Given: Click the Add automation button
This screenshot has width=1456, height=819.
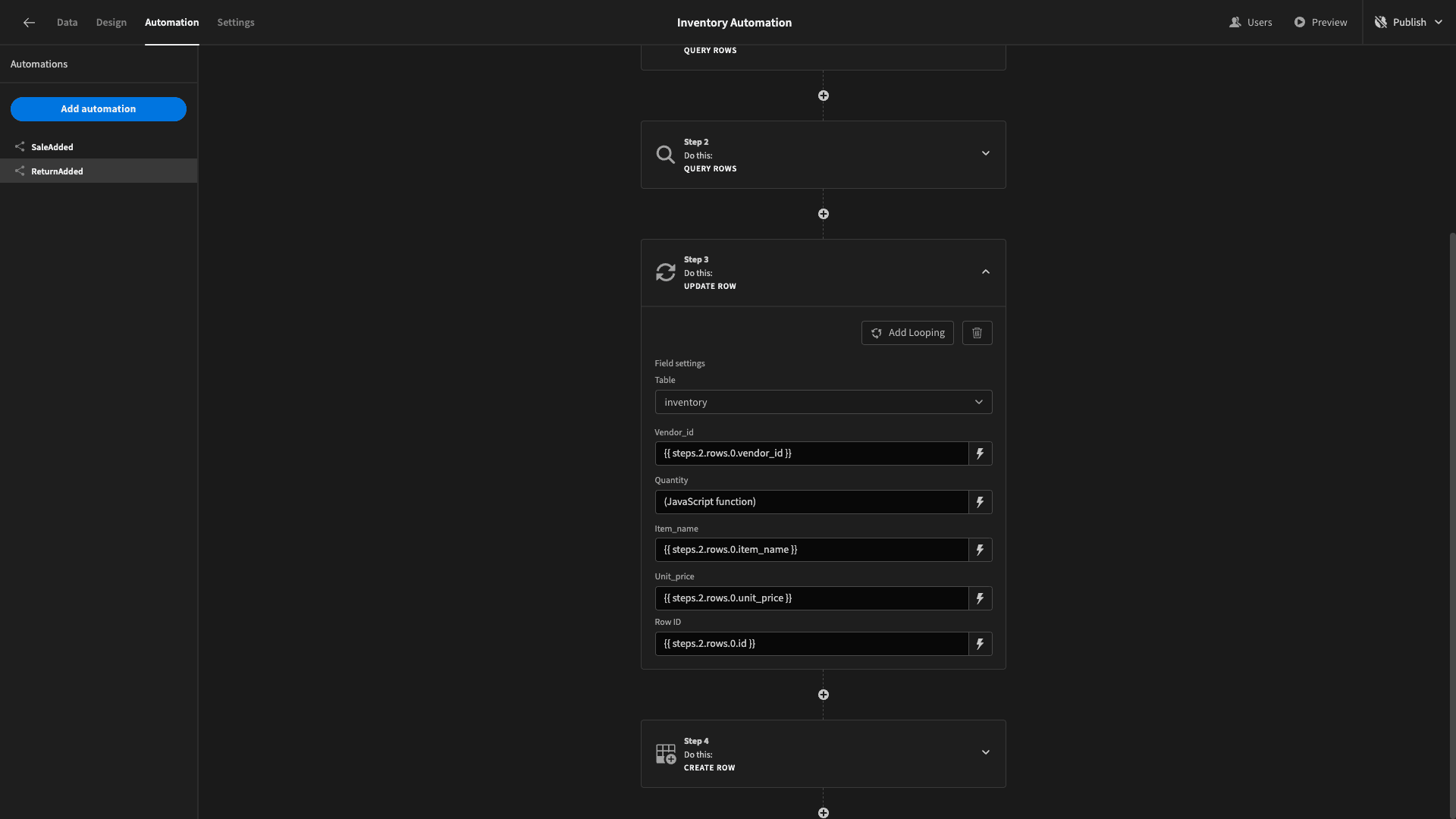Looking at the screenshot, I should tap(99, 109).
